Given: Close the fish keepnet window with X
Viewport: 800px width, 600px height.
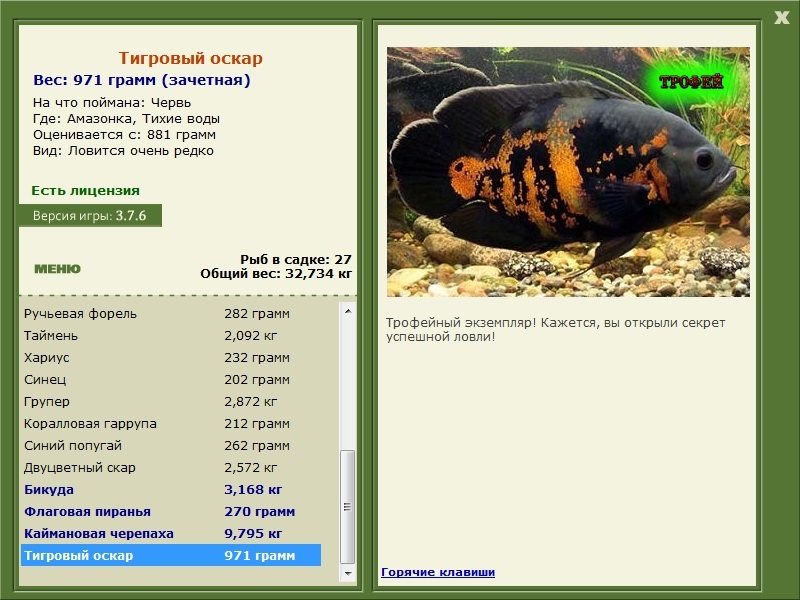Looking at the screenshot, I should tap(781, 18).
